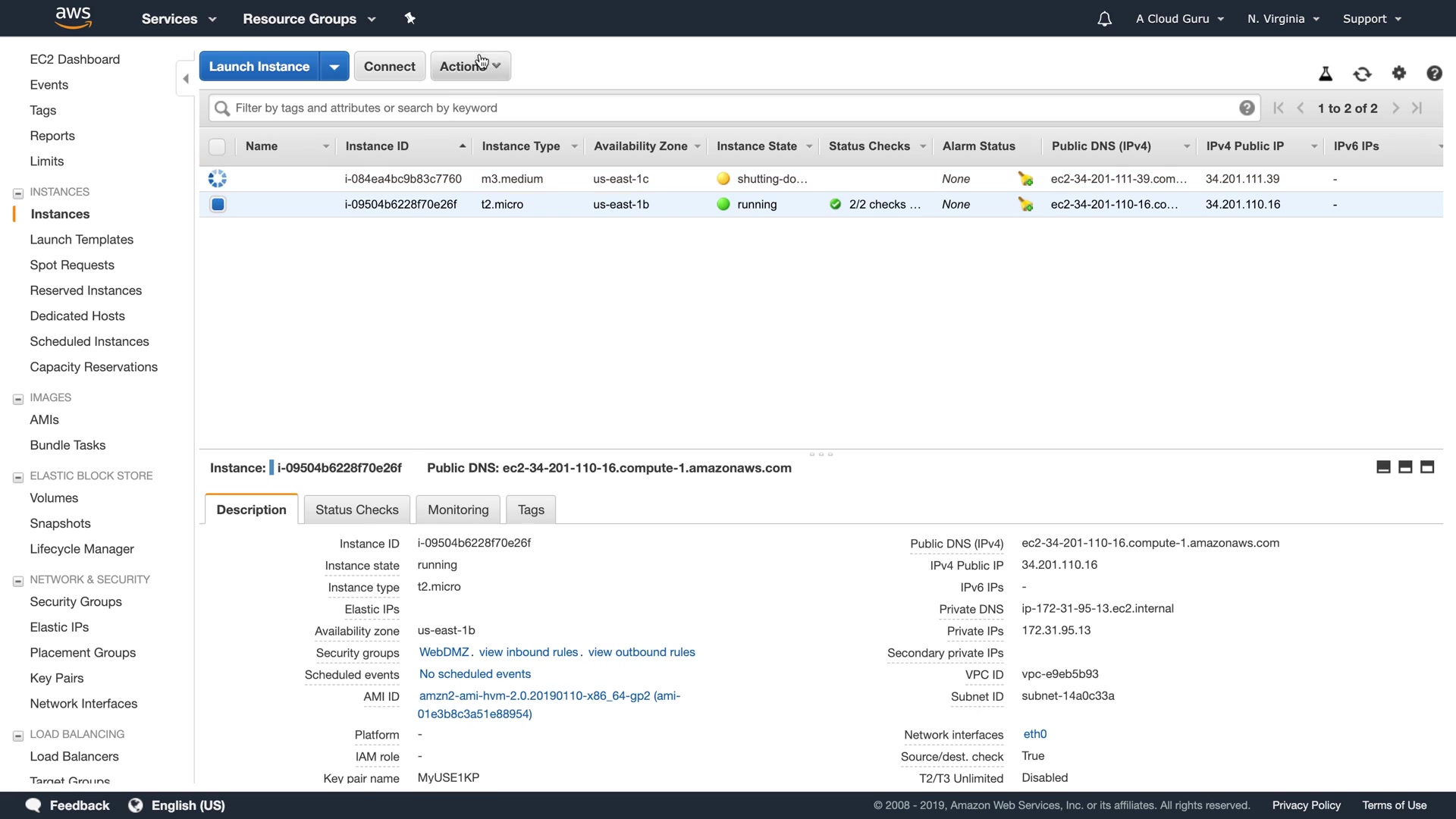The width and height of the screenshot is (1456, 819).
Task: Open the Launch Instance dropdown arrow
Action: 334,66
